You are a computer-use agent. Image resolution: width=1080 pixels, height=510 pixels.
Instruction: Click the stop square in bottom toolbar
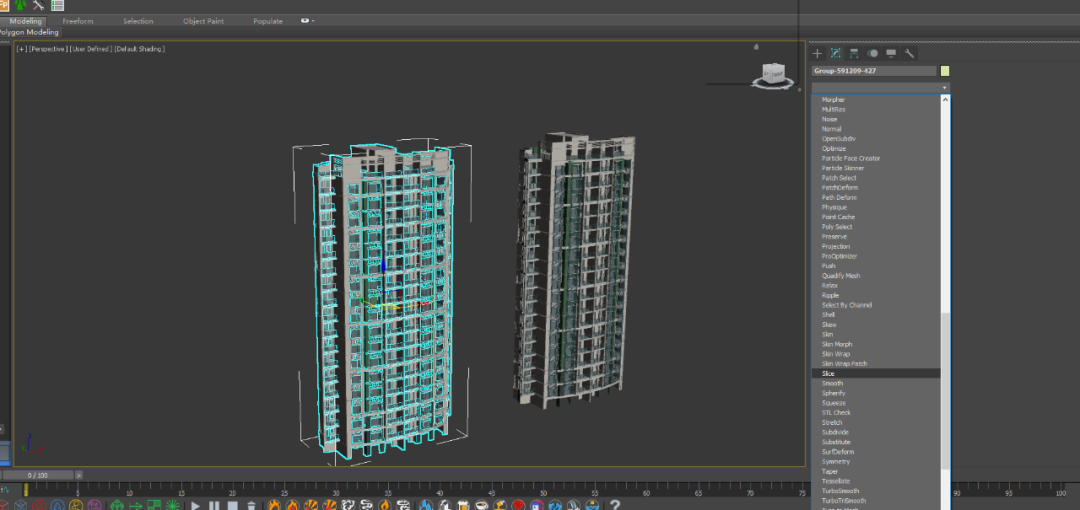pyautogui.click(x=233, y=506)
